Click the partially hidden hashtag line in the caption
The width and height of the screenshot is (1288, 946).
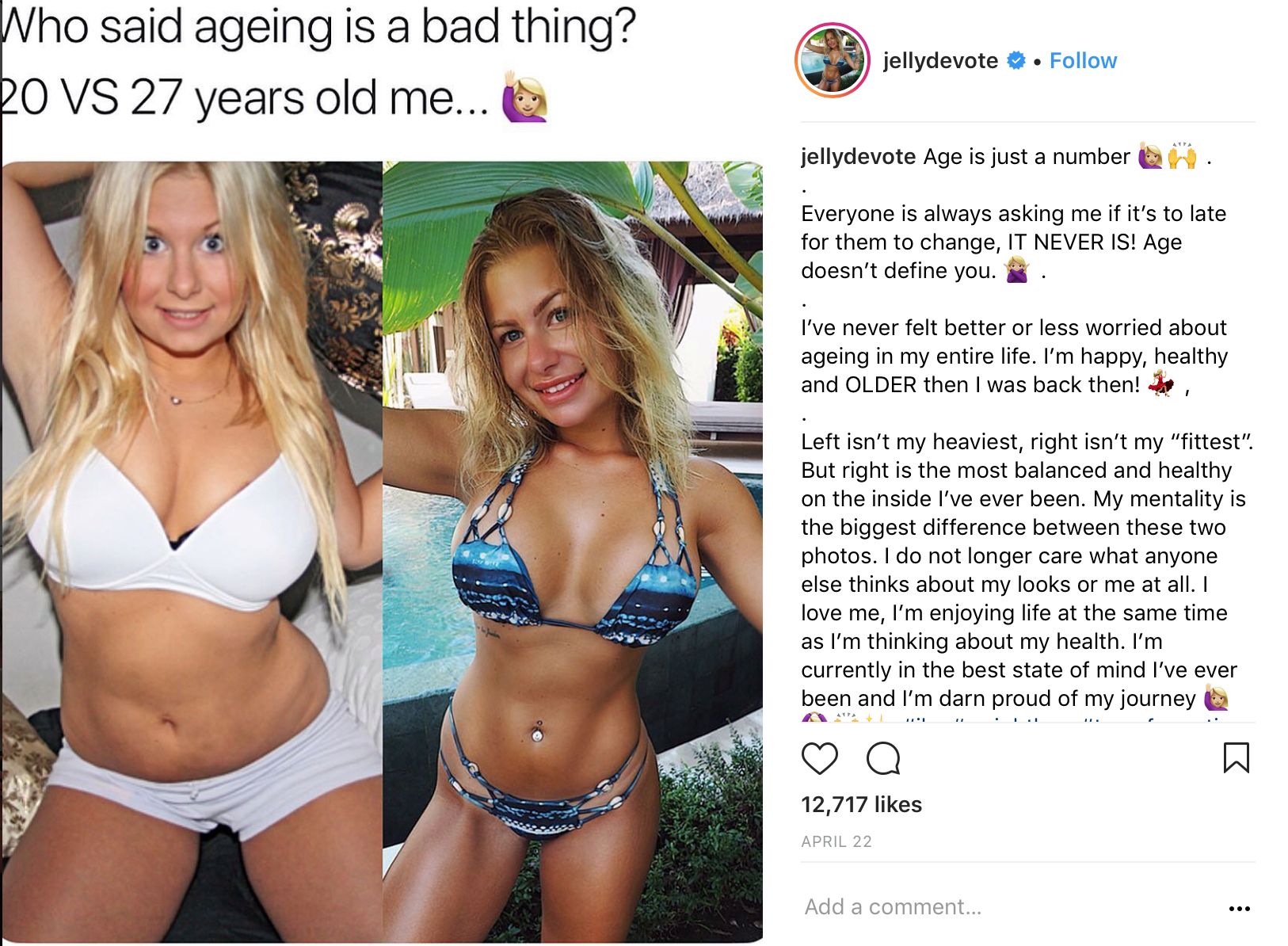pos(1015,718)
